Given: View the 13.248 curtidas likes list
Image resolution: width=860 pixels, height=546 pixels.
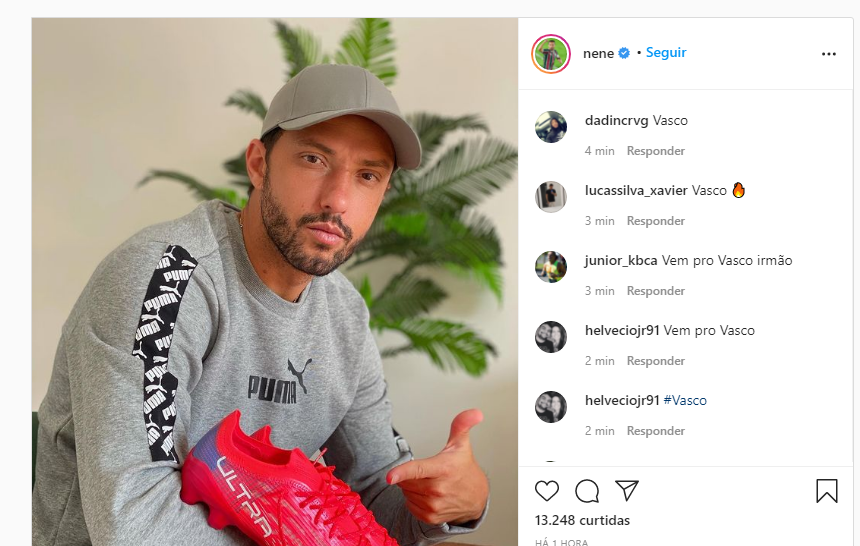Looking at the screenshot, I should pyautogui.click(x=582, y=520).
